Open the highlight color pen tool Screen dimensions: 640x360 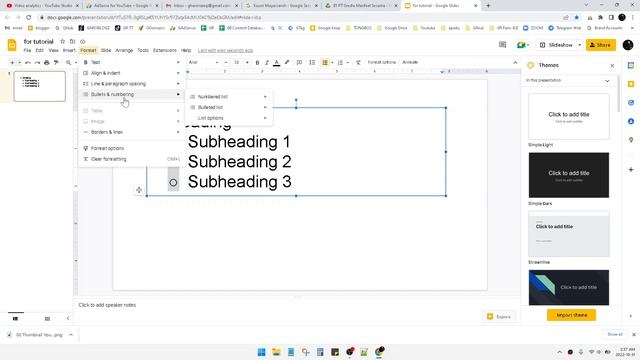tap(287, 62)
